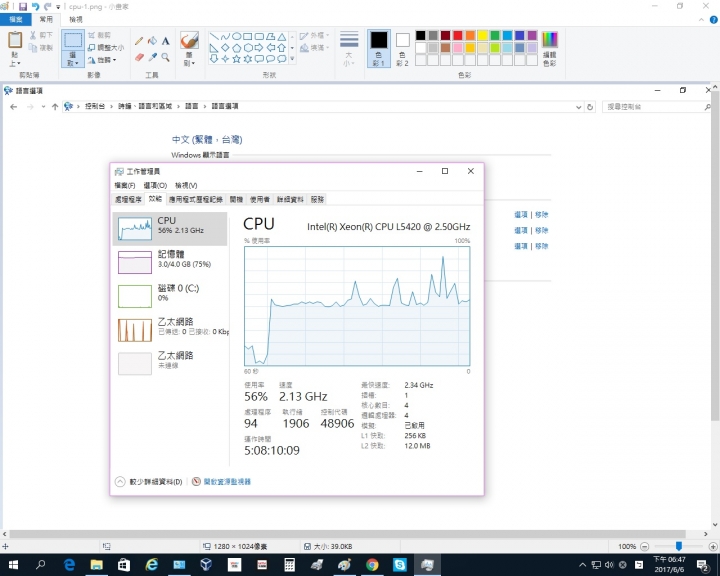Click the Cut (剪下) scissors button
The image size is (720, 576).
coord(42,35)
